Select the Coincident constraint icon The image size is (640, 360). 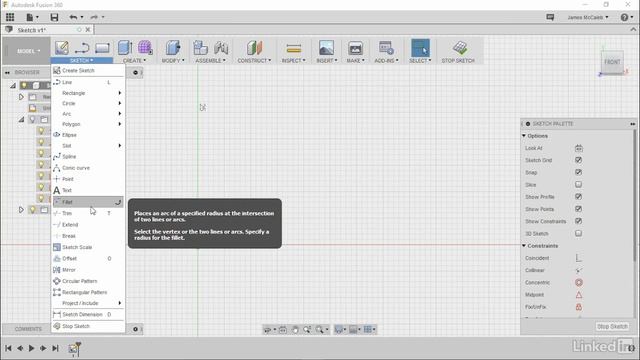tap(578, 258)
